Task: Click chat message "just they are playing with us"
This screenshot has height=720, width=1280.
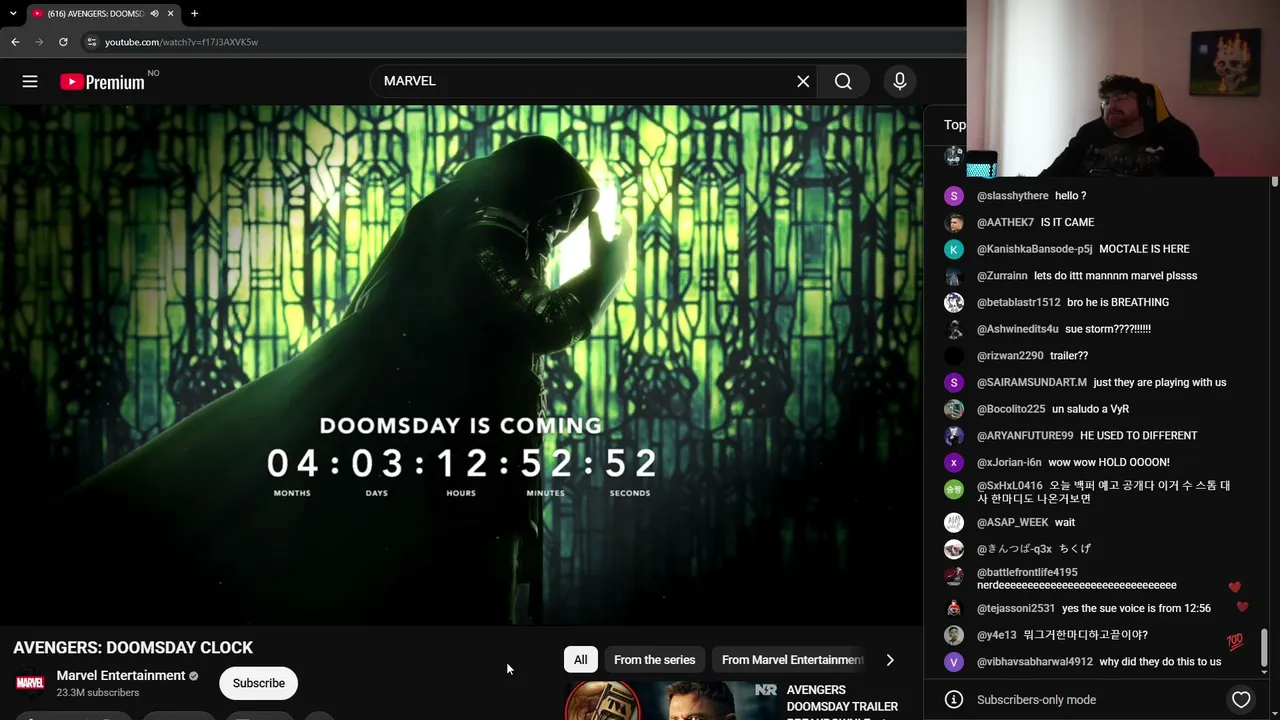Action: tap(1160, 382)
